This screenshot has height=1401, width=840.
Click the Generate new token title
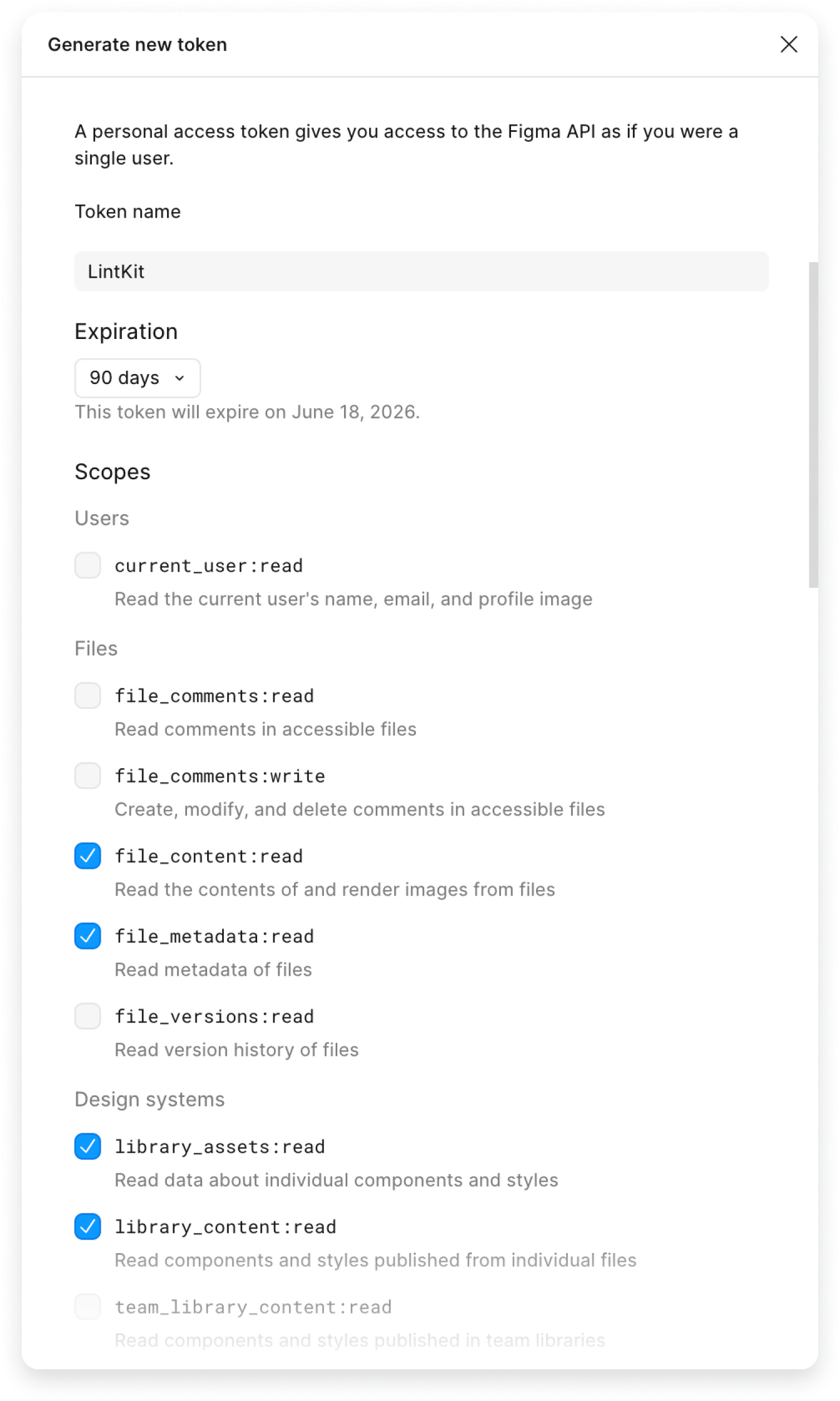click(137, 44)
